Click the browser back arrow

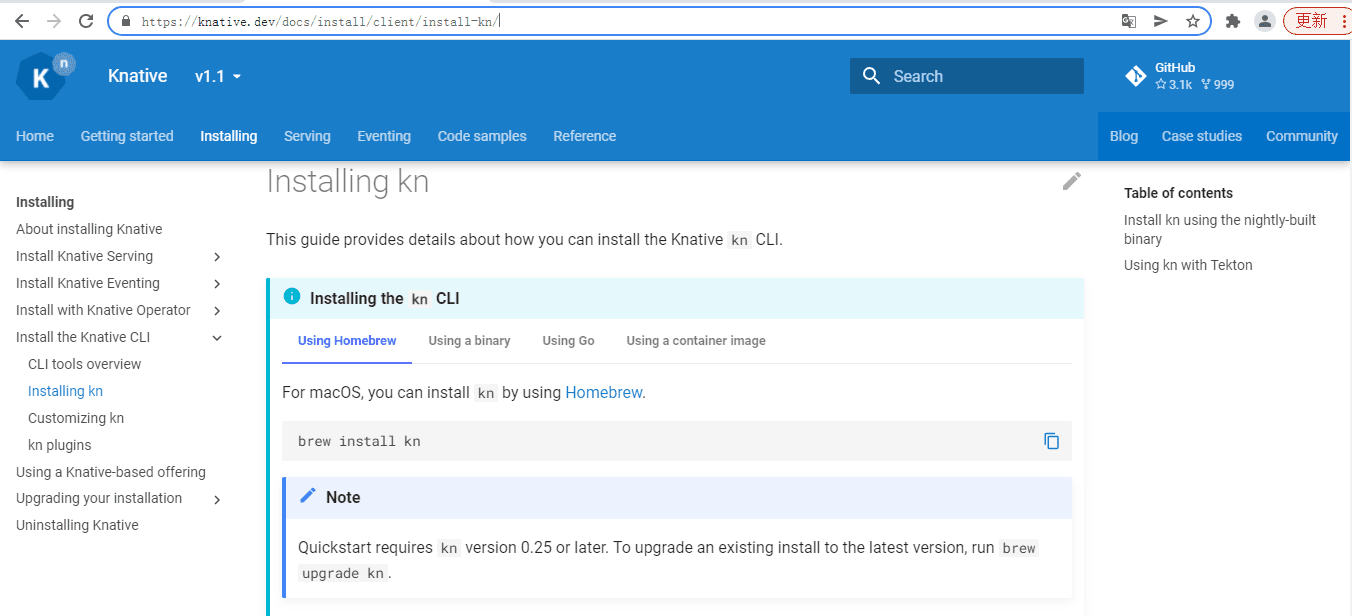(21, 21)
